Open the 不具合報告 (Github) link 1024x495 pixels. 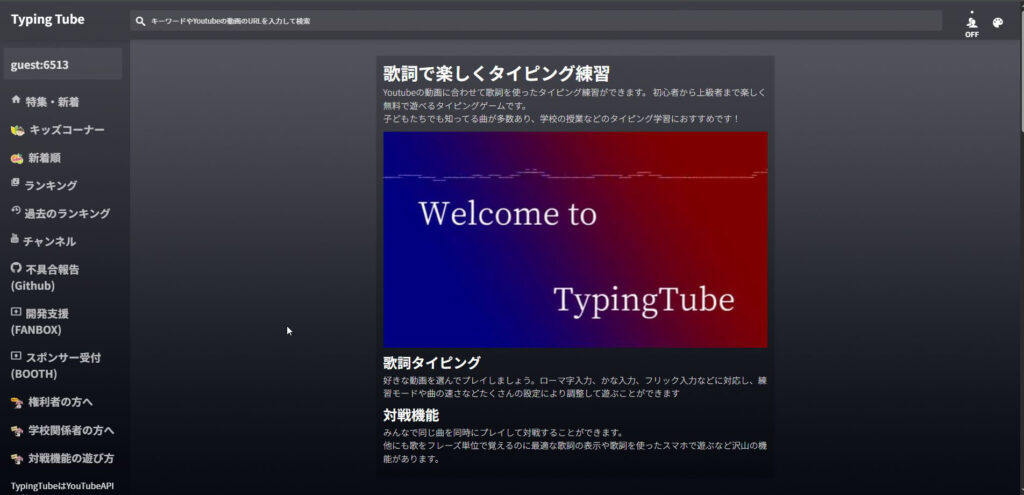(x=45, y=278)
